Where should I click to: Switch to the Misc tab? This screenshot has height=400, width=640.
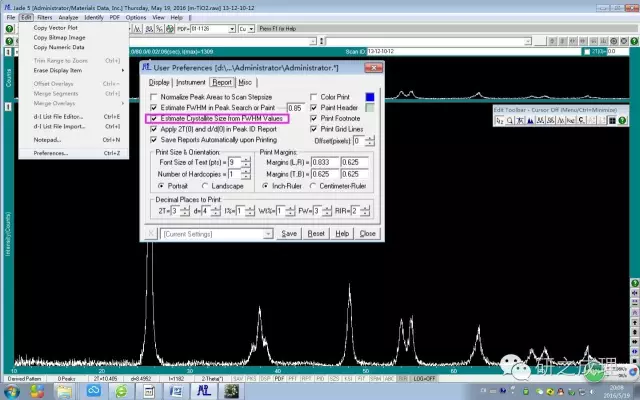pyautogui.click(x=245, y=82)
